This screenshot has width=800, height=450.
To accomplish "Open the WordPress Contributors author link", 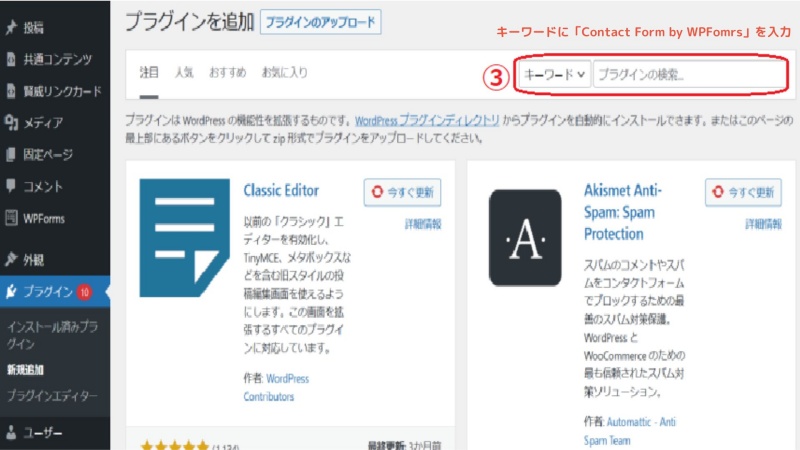I will pos(276,387).
